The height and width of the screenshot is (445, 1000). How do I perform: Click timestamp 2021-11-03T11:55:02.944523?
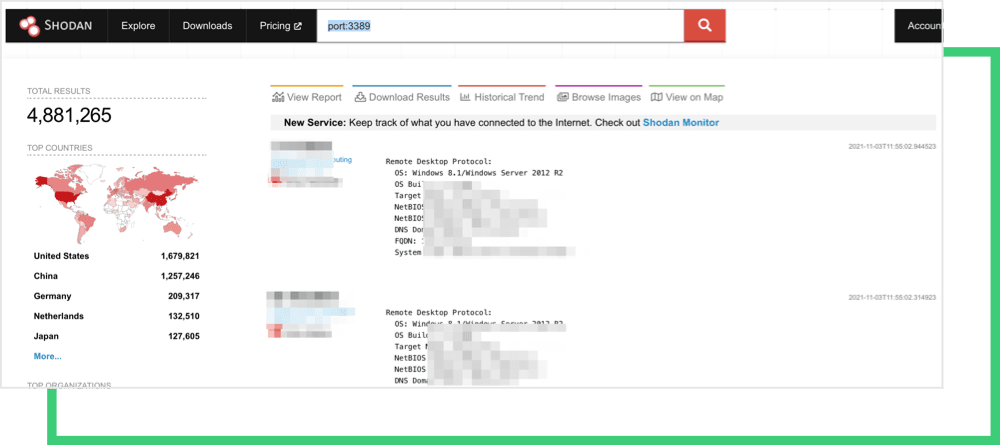(892, 147)
